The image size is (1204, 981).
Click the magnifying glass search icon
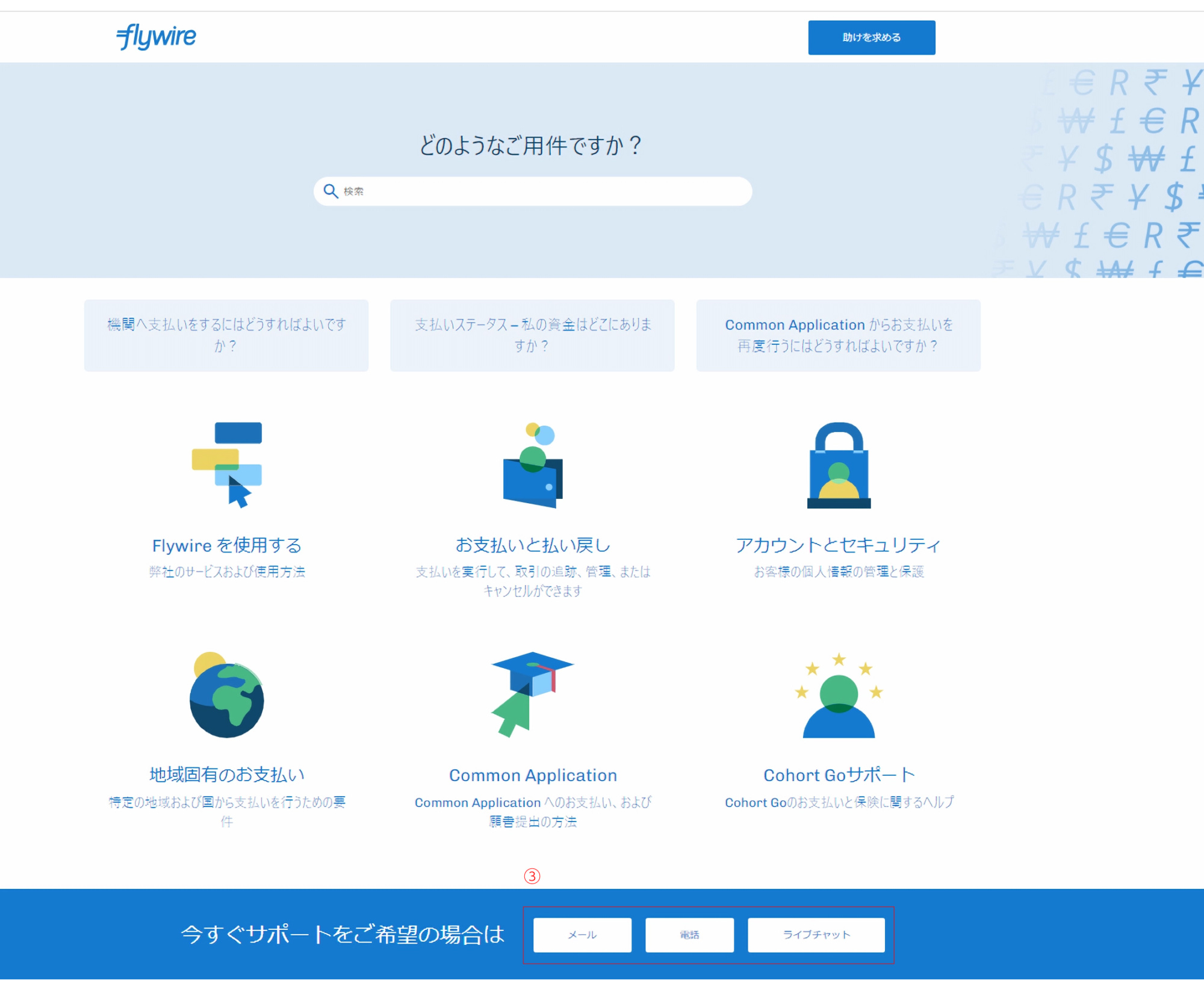(x=330, y=191)
